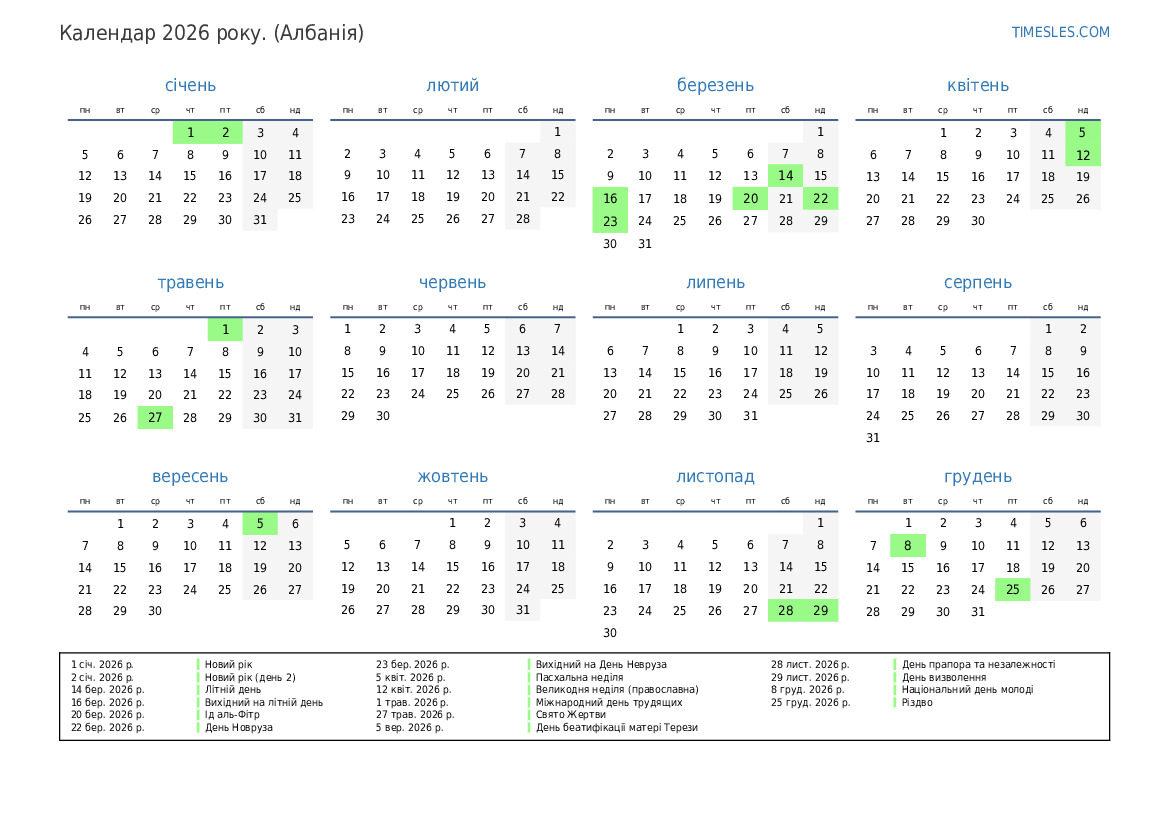Viewport: 1169px width, 827px height.
Task: Select the "січень" month heading
Action: (x=190, y=85)
